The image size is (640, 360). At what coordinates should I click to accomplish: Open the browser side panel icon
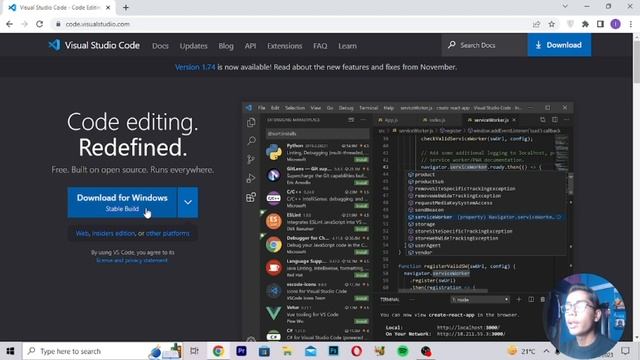click(x=600, y=24)
